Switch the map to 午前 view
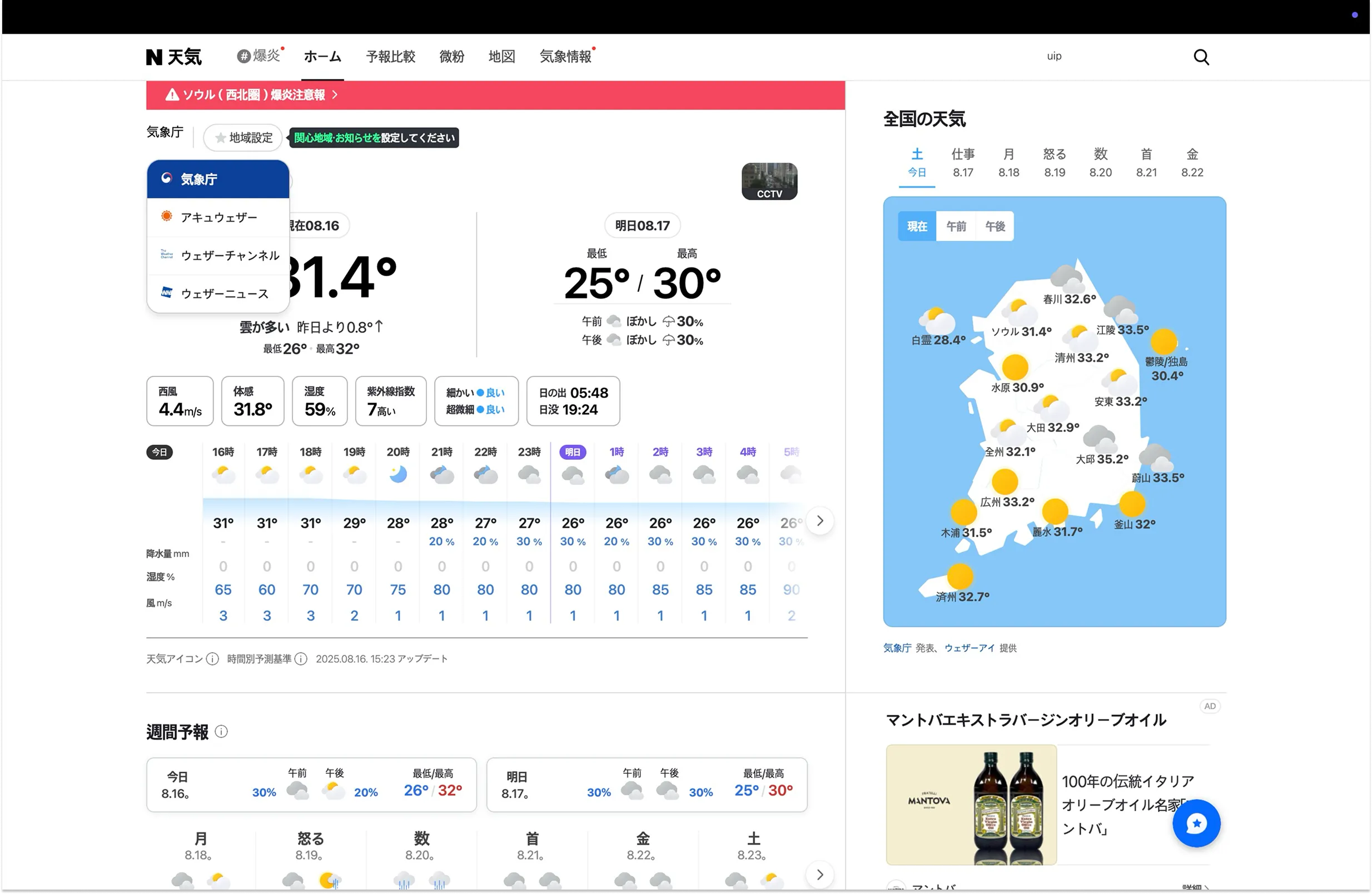Viewport: 1372px width, 894px height. click(955, 226)
